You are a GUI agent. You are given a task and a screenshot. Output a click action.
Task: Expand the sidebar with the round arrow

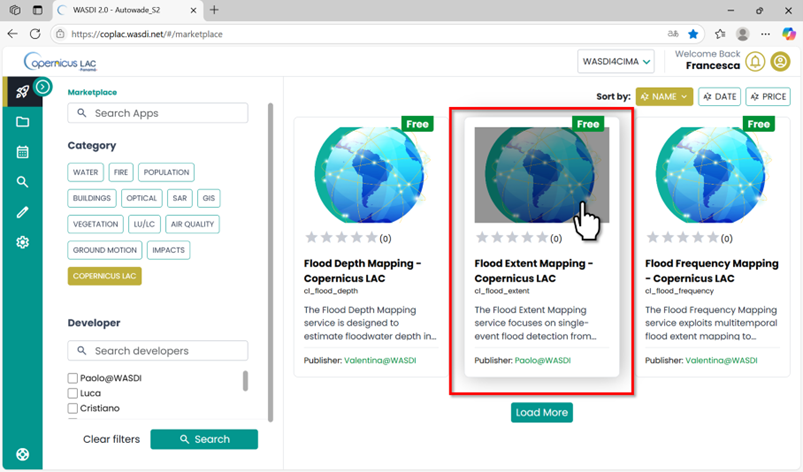point(43,87)
